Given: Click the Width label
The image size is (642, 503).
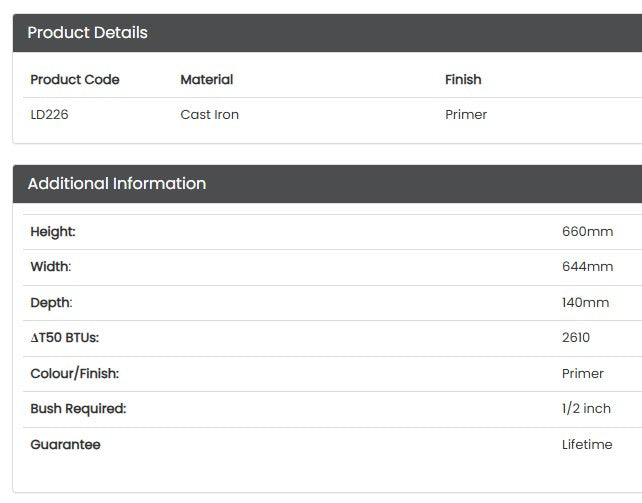Looking at the screenshot, I should point(51,267).
